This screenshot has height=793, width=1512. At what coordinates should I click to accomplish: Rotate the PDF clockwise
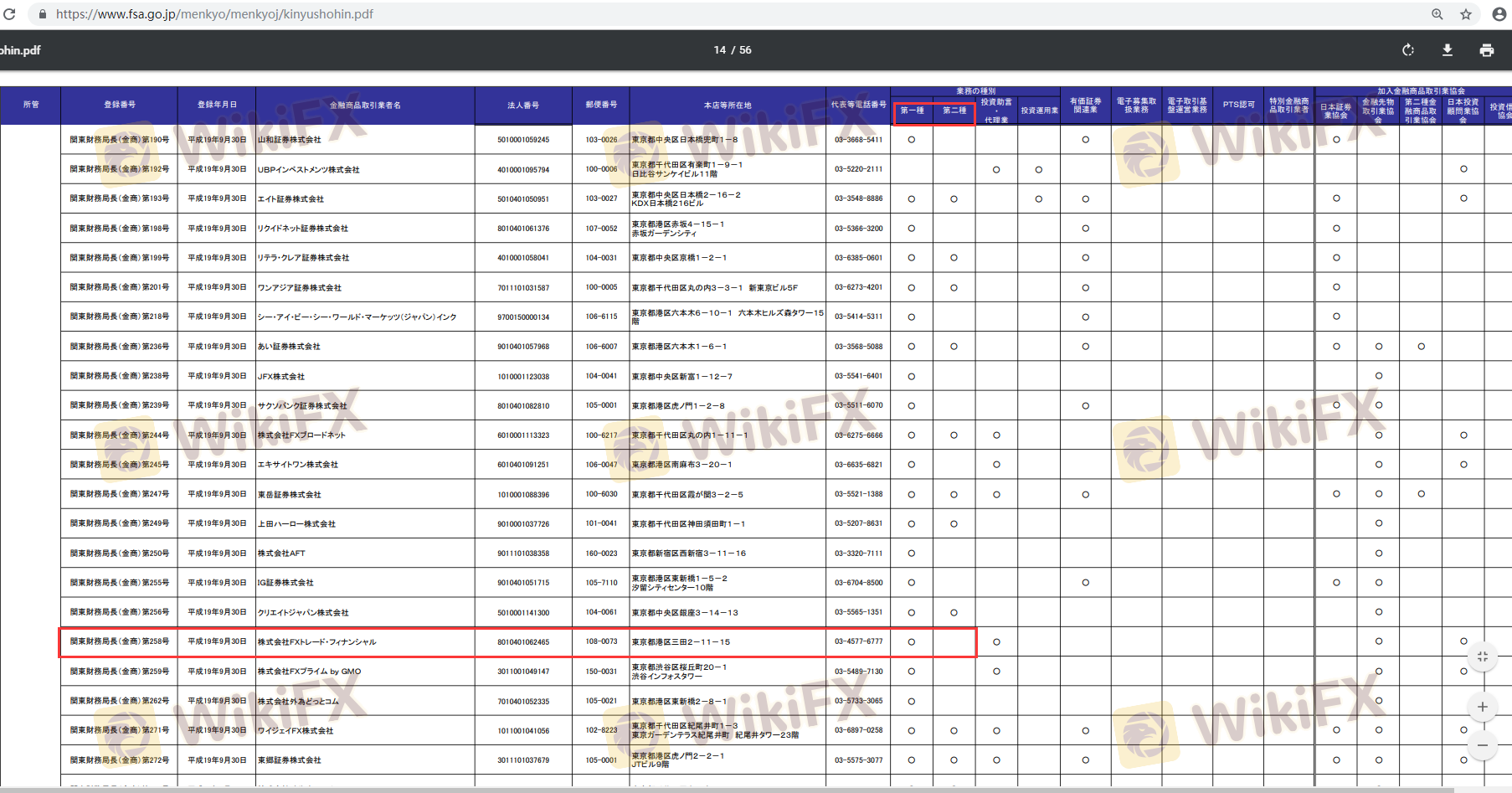(x=1408, y=50)
